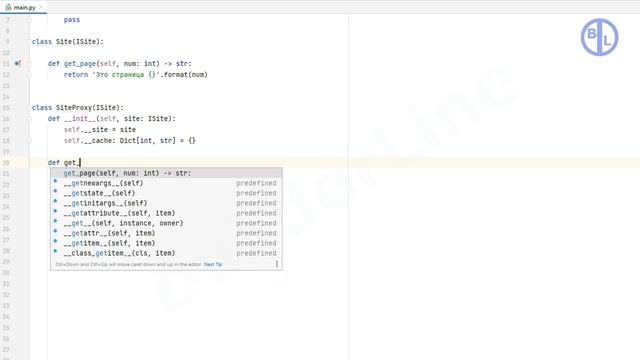Click the 'self.__site = site' line
This screenshot has height=360, width=640.
pyautogui.click(x=100, y=129)
